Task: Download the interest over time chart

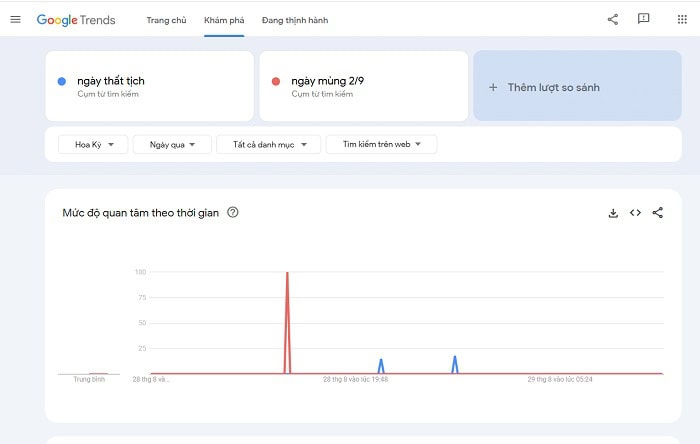Action: pos(613,213)
